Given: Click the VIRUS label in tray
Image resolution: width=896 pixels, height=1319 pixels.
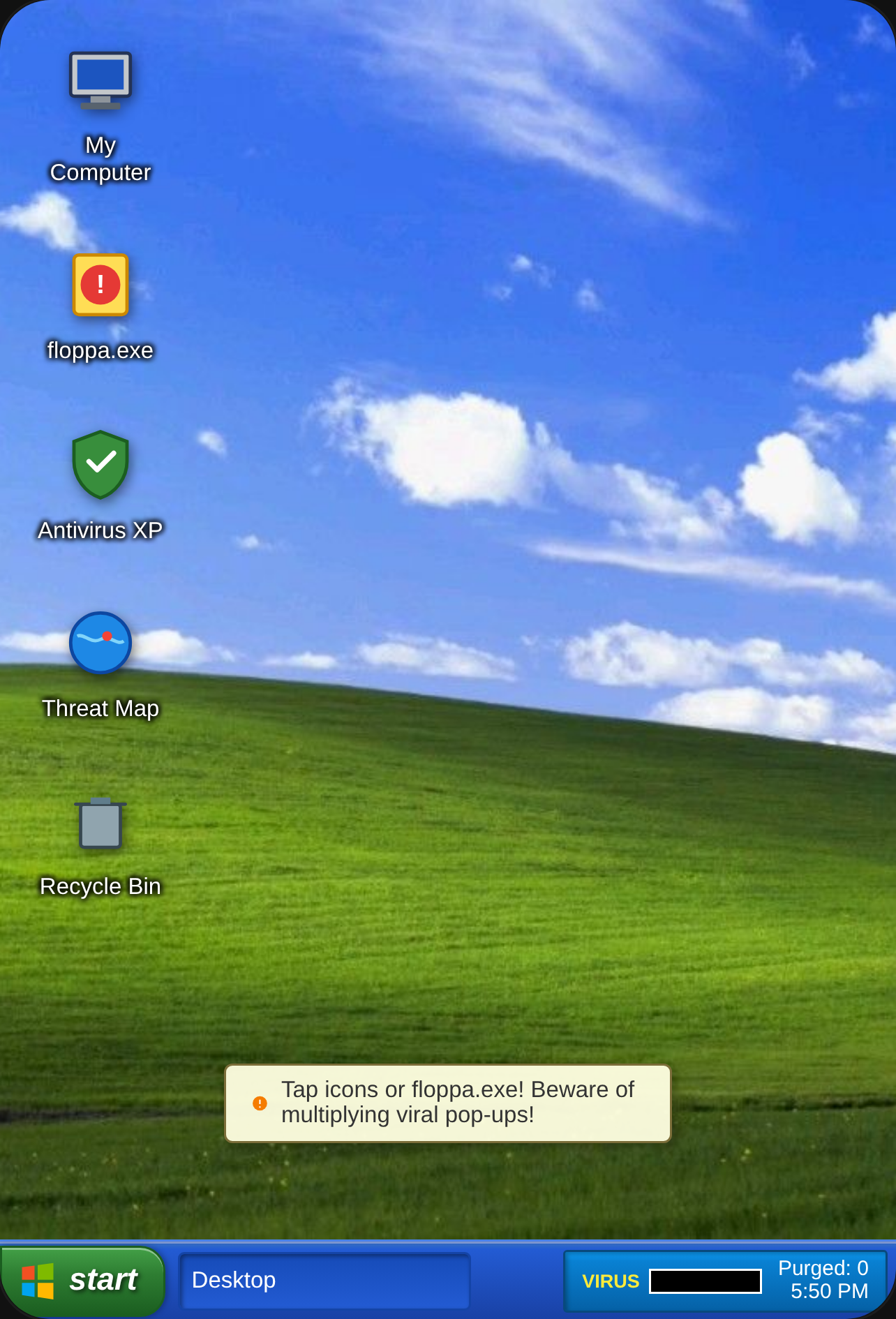Looking at the screenshot, I should [x=611, y=1281].
